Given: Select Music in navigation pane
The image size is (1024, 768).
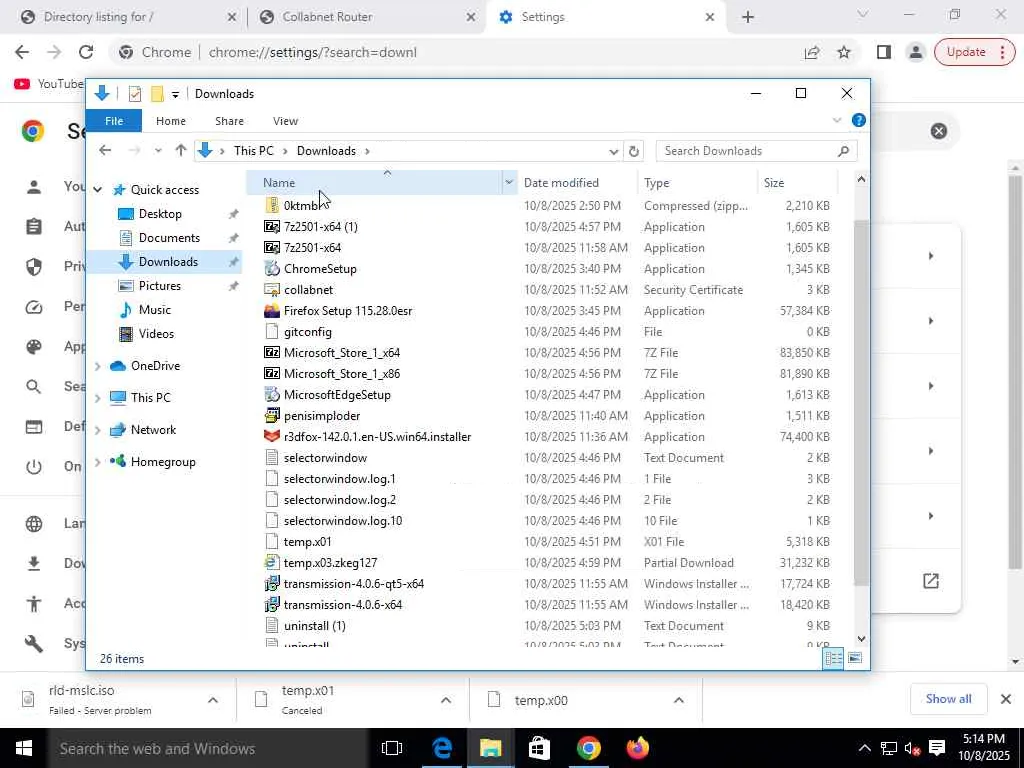Looking at the screenshot, I should coord(154,310).
